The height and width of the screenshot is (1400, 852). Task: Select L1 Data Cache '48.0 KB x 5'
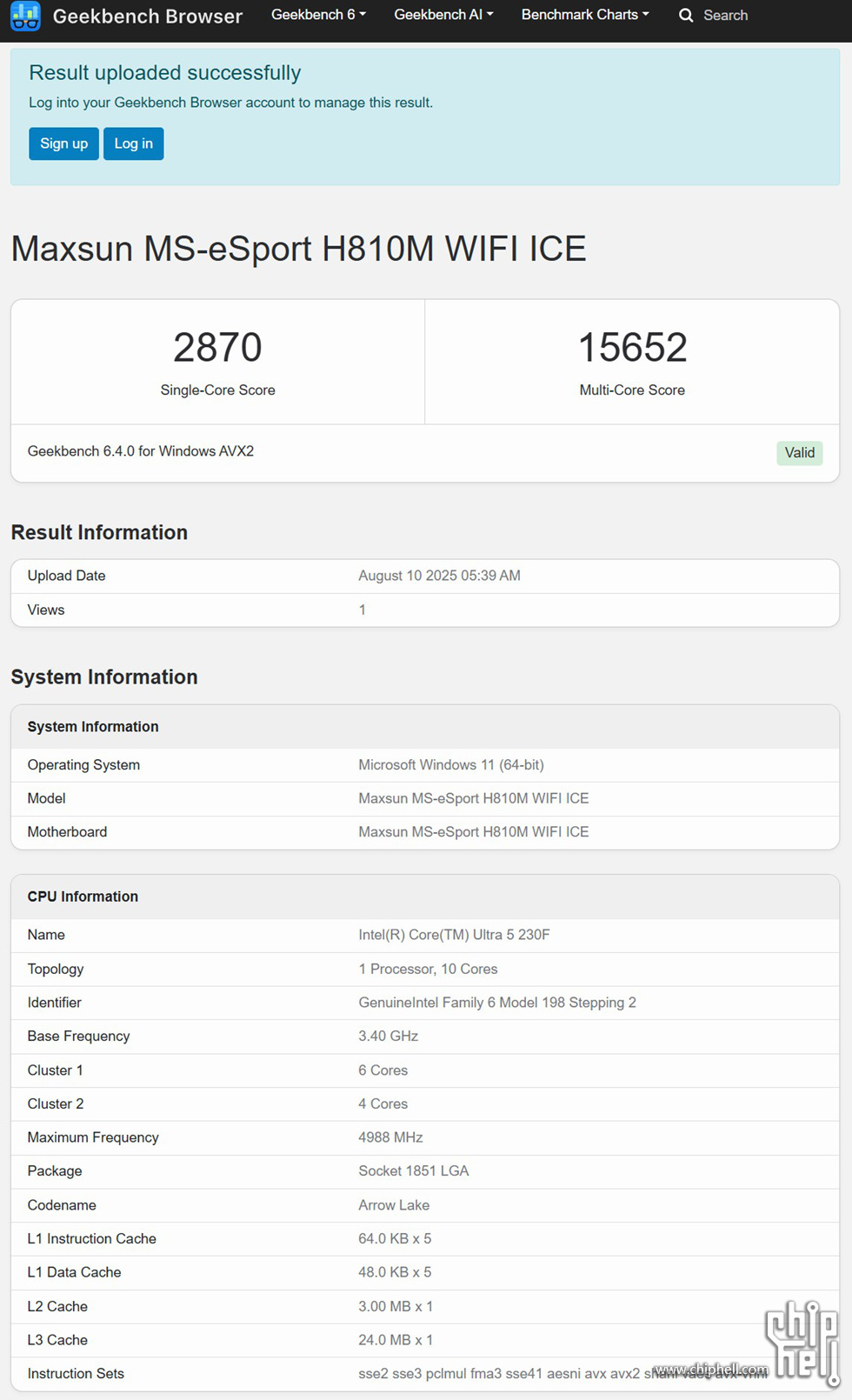click(395, 1272)
